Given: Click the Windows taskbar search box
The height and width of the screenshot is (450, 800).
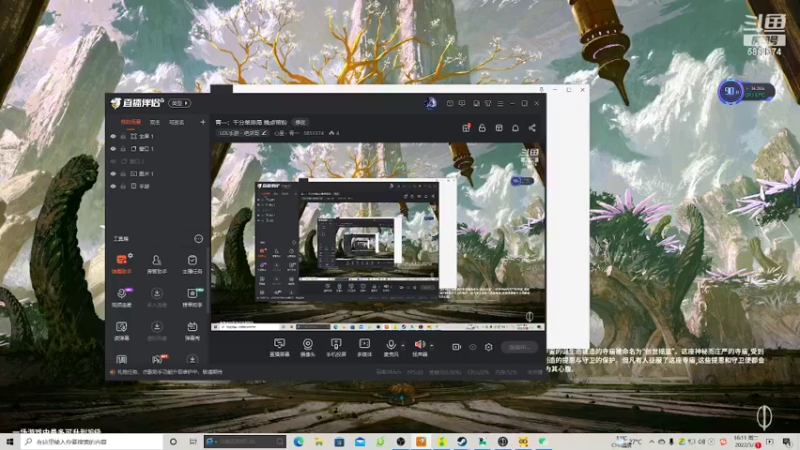Looking at the screenshot, I should pyautogui.click(x=92, y=441).
